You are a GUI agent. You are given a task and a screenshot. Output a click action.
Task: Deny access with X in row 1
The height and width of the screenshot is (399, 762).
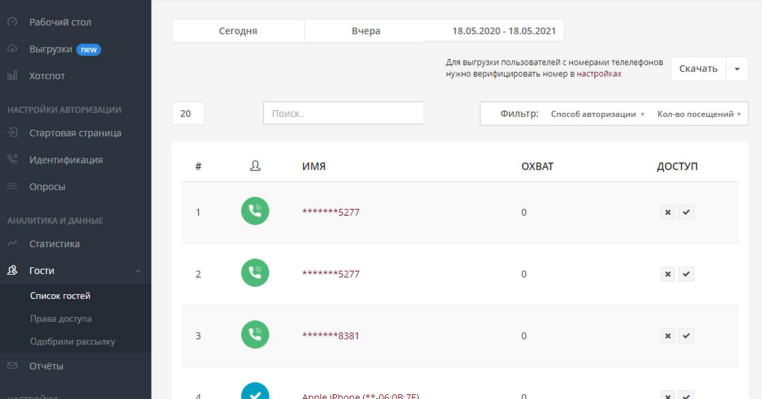point(668,212)
